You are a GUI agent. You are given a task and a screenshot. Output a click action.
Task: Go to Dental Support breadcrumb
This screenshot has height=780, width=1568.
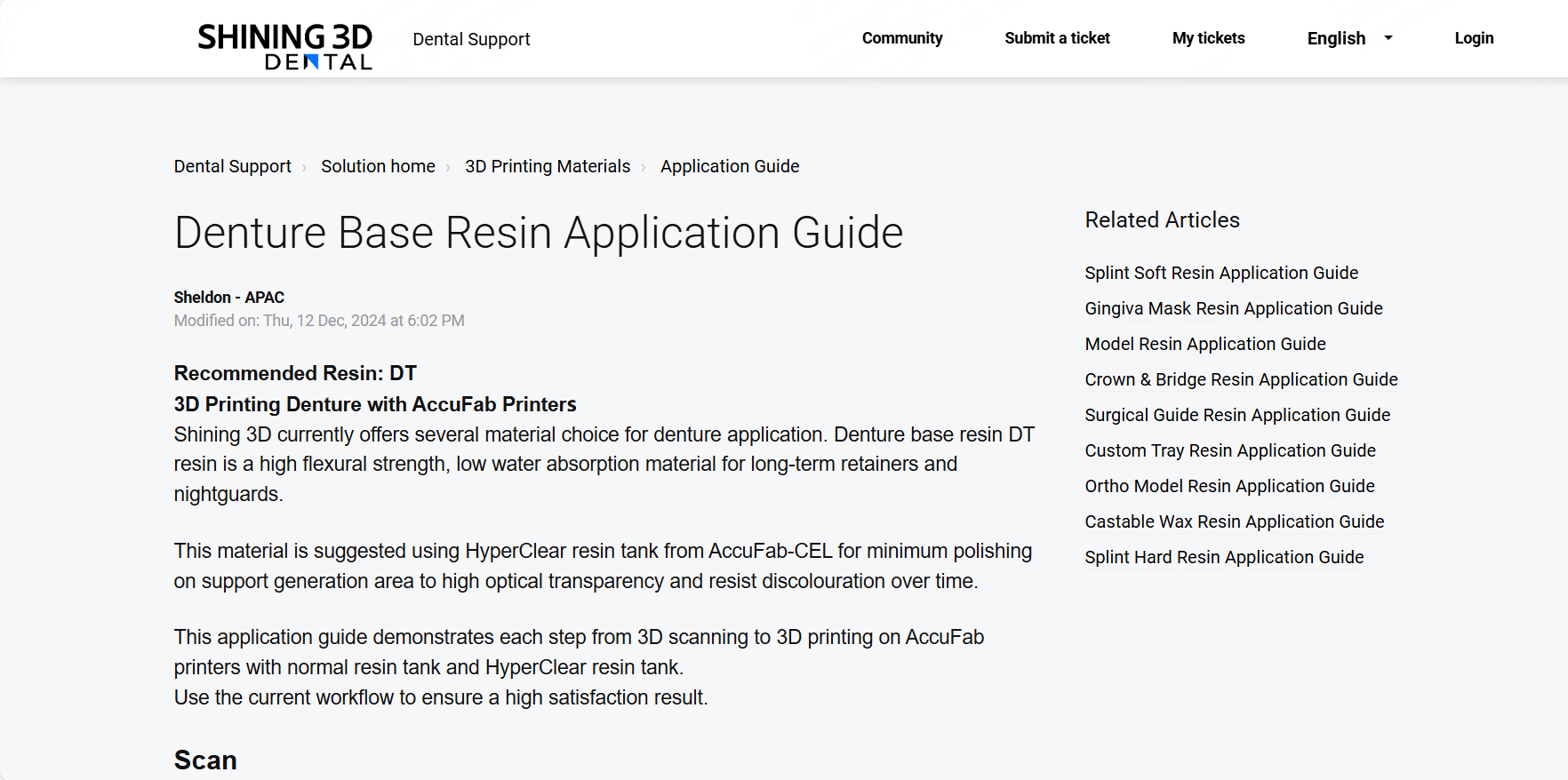pos(233,166)
